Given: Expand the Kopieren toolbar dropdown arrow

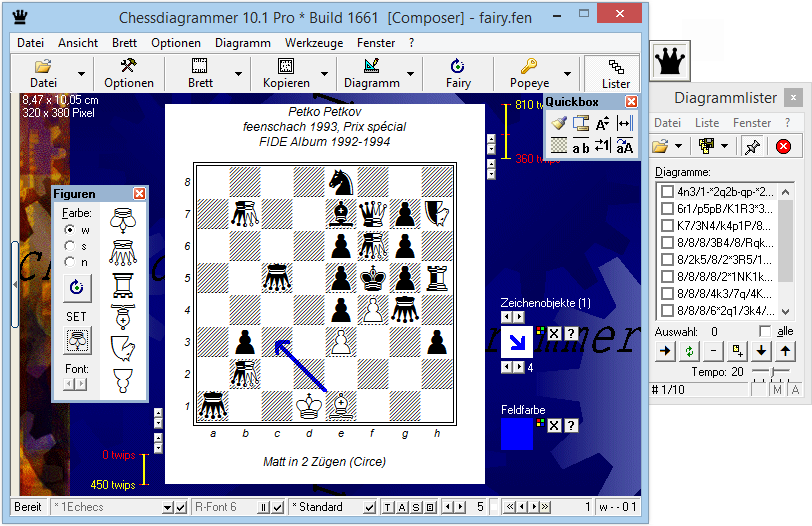Looking at the screenshot, I should (324, 74).
